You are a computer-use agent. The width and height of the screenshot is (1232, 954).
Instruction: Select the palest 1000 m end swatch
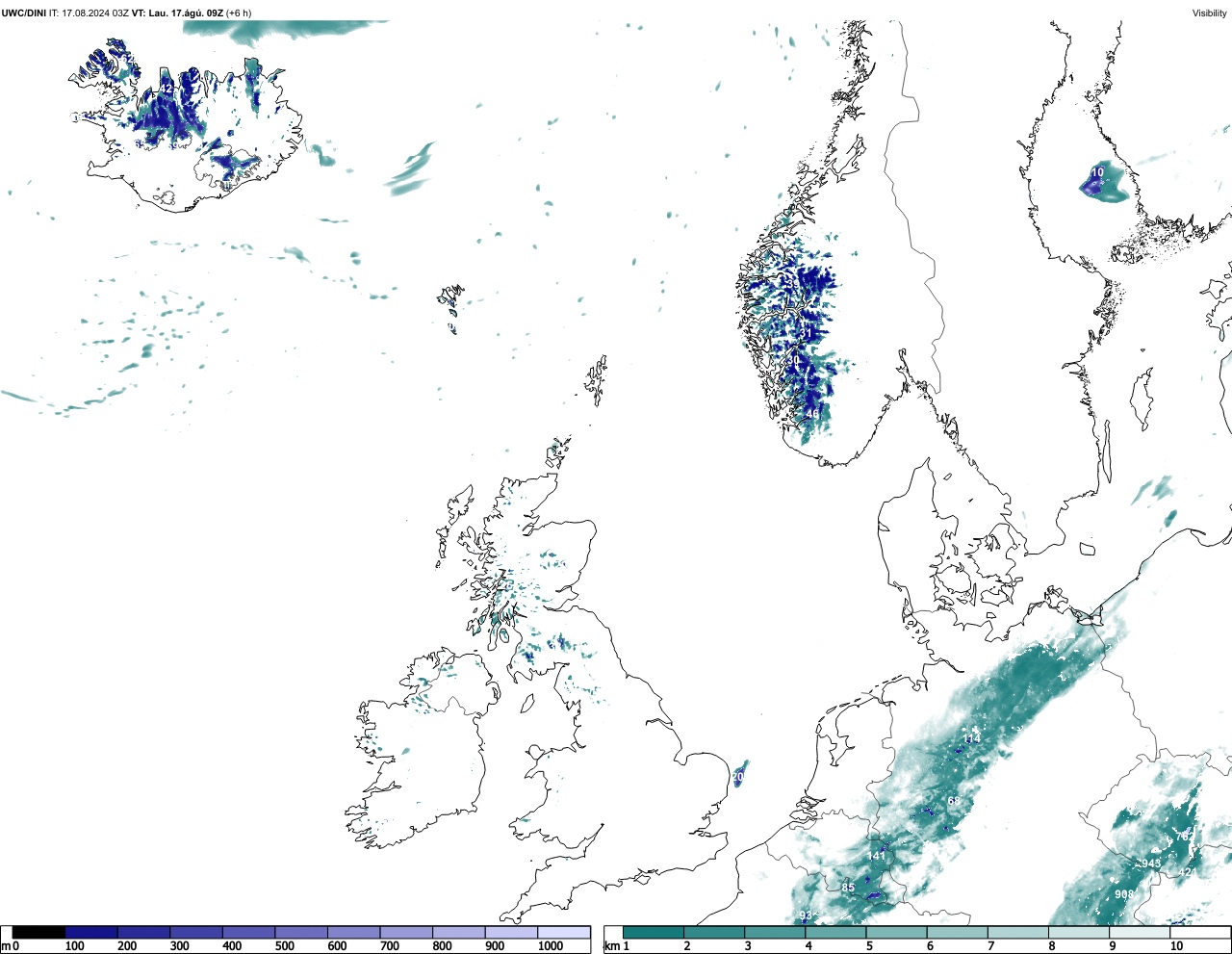pos(564,932)
